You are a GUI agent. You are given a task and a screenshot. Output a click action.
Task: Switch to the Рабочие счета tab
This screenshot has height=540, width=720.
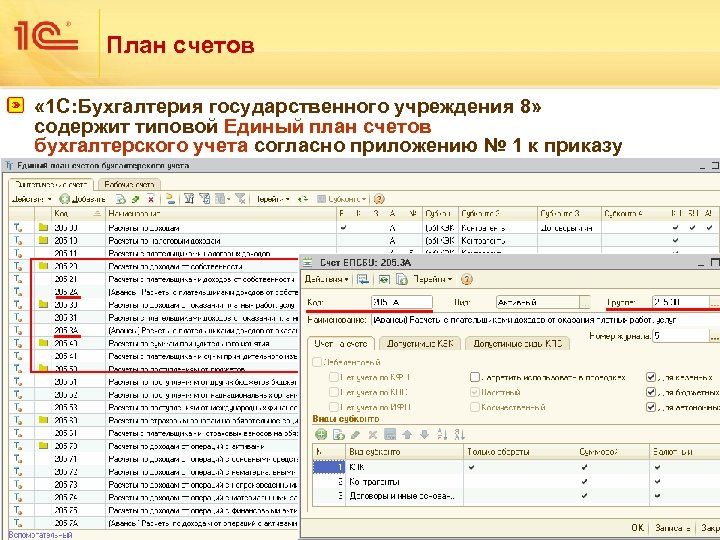point(129,185)
